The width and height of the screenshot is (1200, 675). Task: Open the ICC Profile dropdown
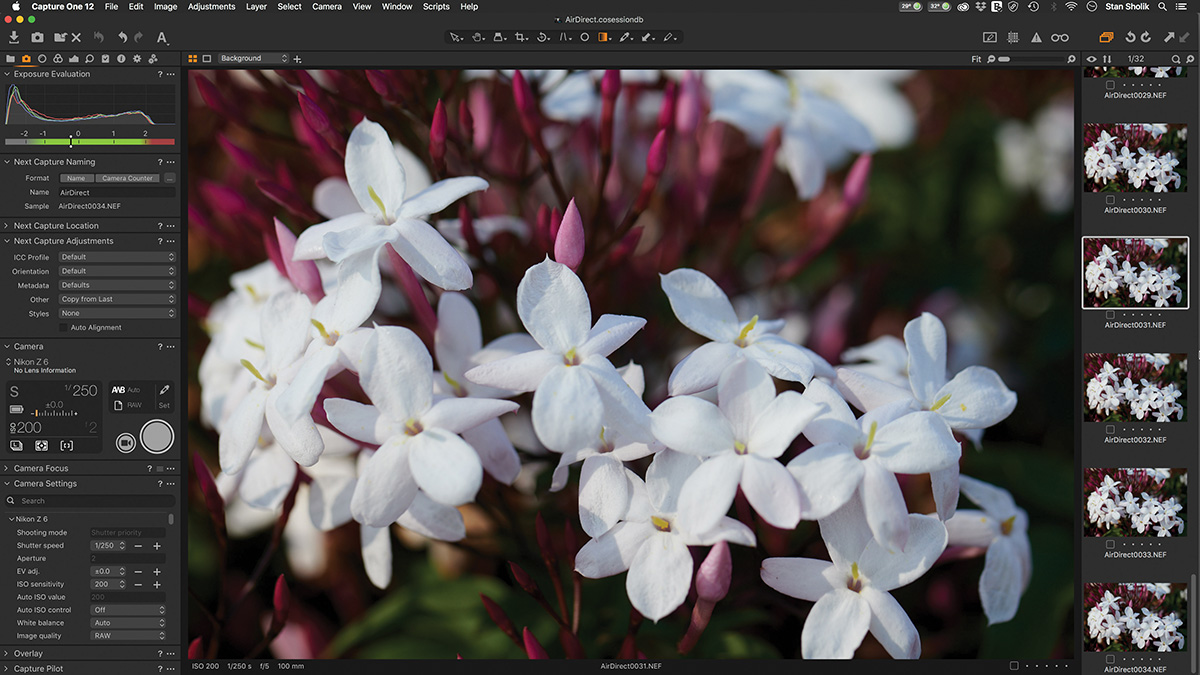[117, 257]
